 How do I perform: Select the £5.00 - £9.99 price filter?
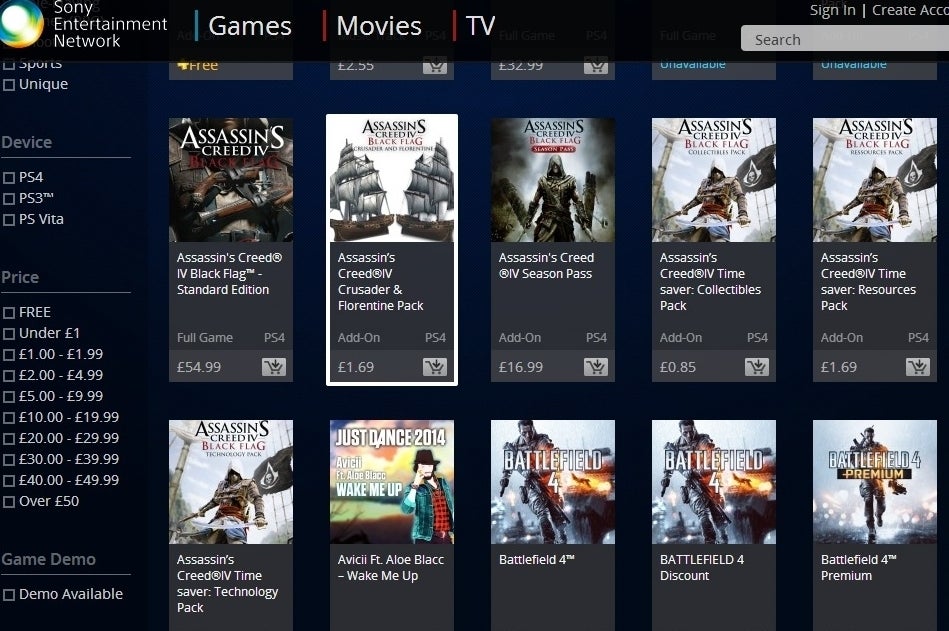tap(9, 397)
